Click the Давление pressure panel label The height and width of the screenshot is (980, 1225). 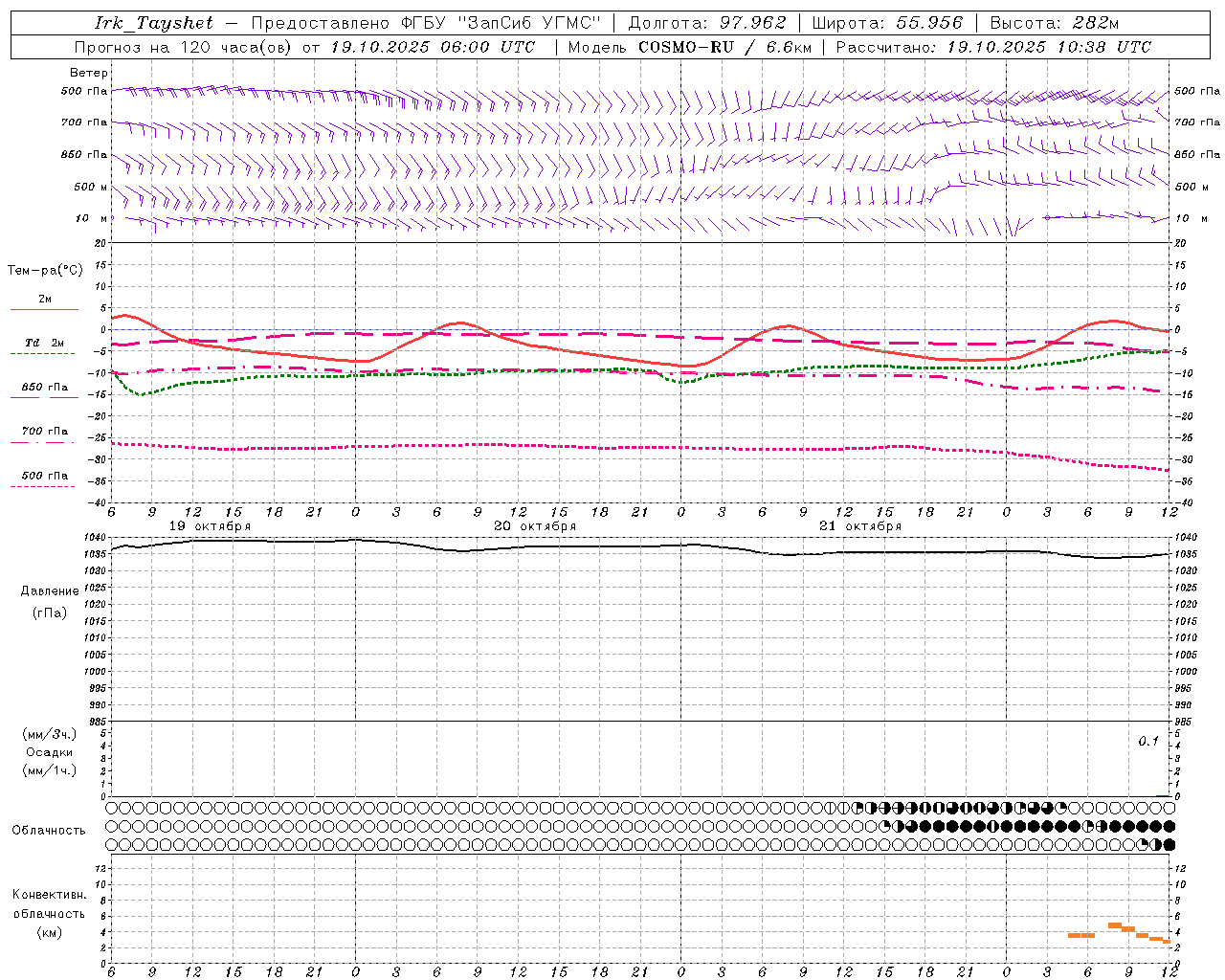pos(50,591)
